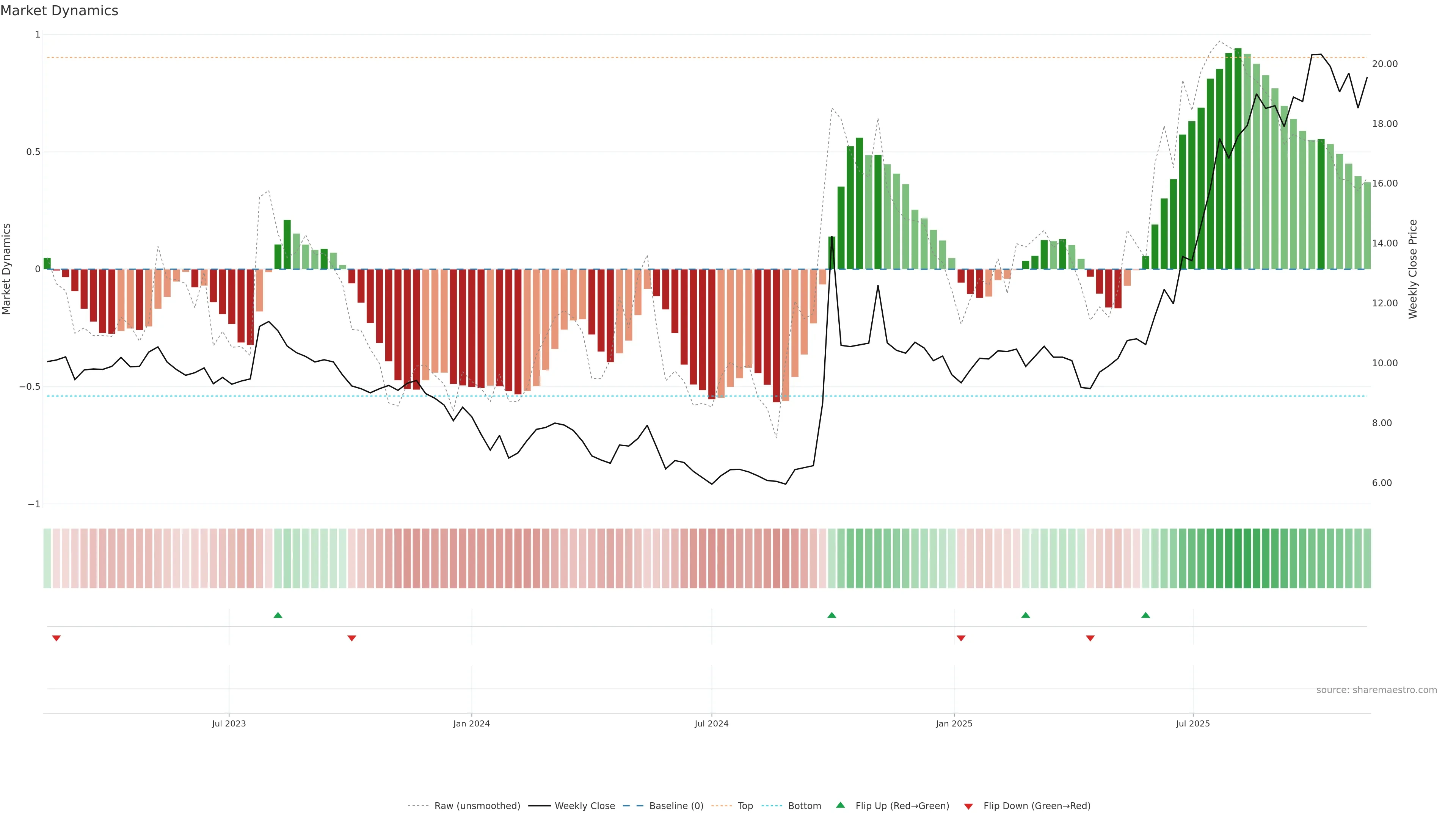
Task: Click the green flip-up triangle after Jul 2023
Action: point(278,615)
